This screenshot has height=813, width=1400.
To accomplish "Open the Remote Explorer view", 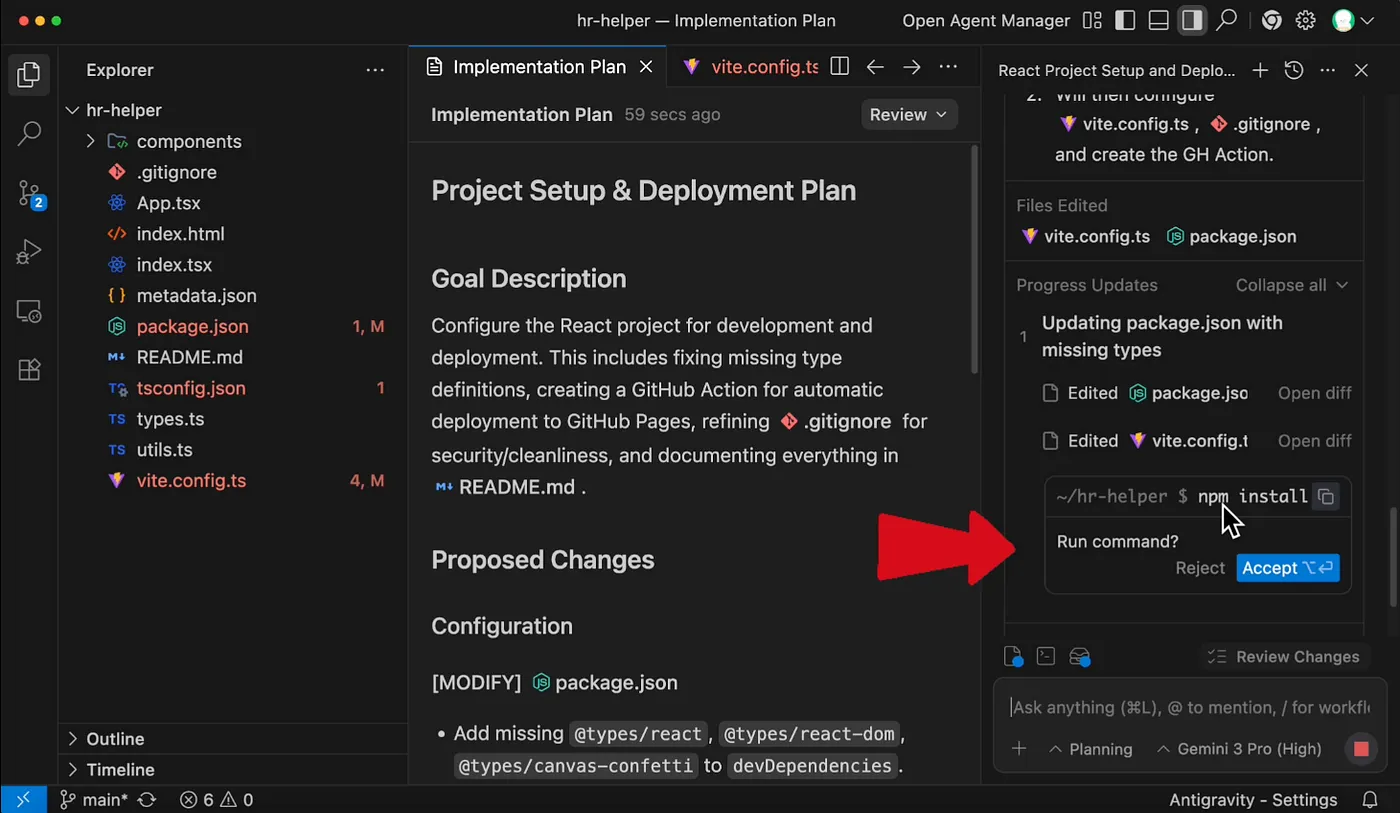I will pos(29,312).
